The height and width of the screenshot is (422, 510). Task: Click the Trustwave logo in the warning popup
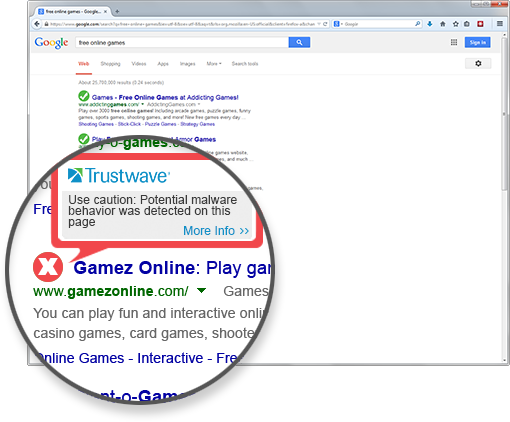click(x=119, y=176)
